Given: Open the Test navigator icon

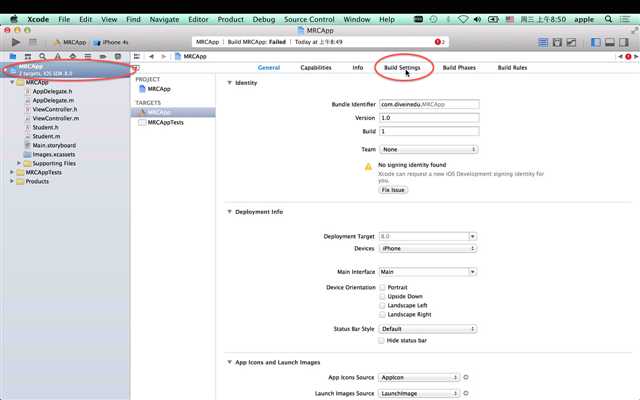Looking at the screenshot, I should click(x=73, y=56).
